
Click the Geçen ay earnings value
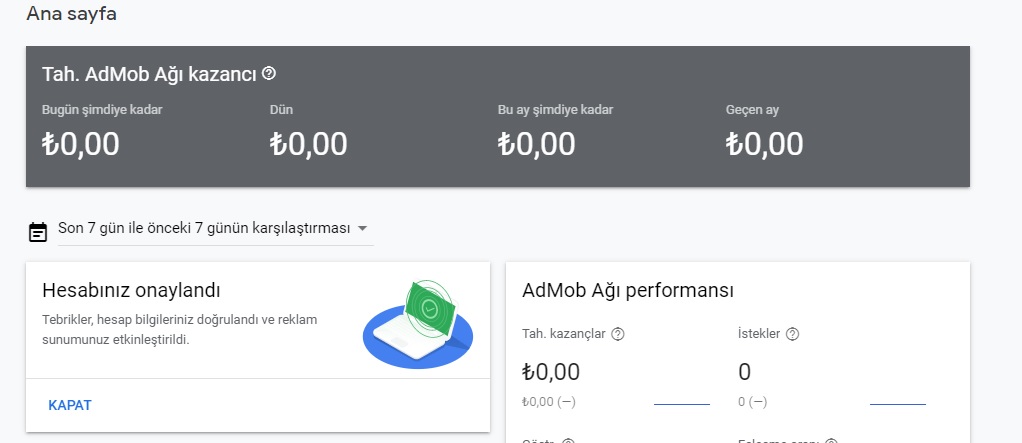pos(765,144)
